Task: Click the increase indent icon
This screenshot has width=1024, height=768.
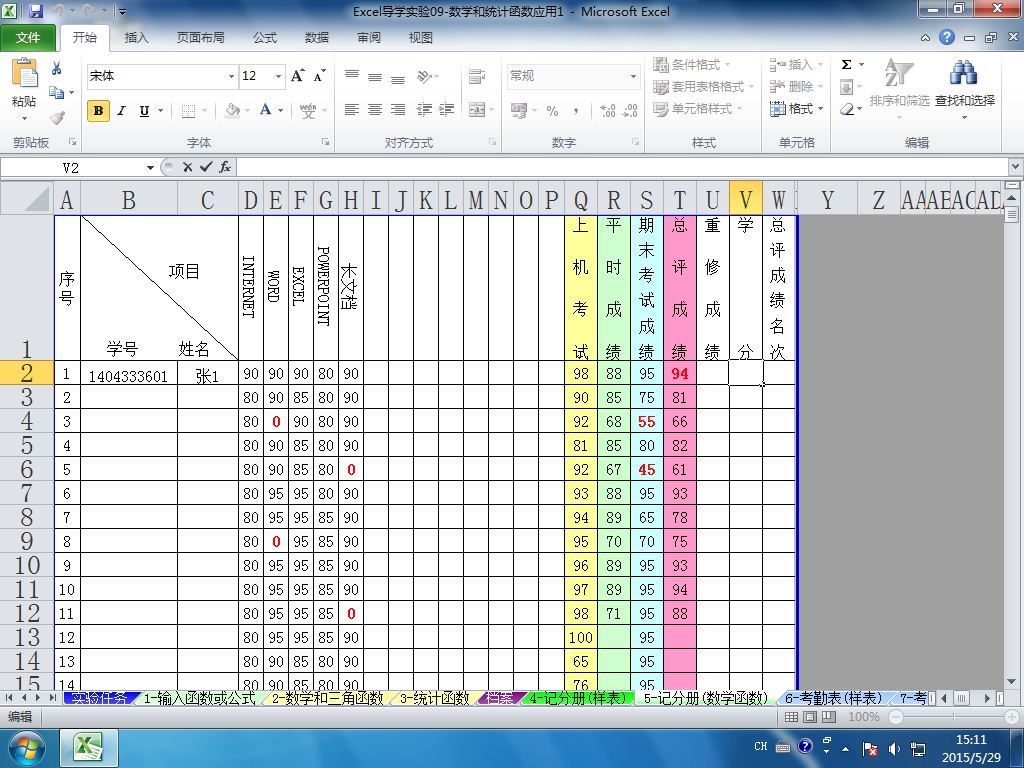Action: (447, 110)
